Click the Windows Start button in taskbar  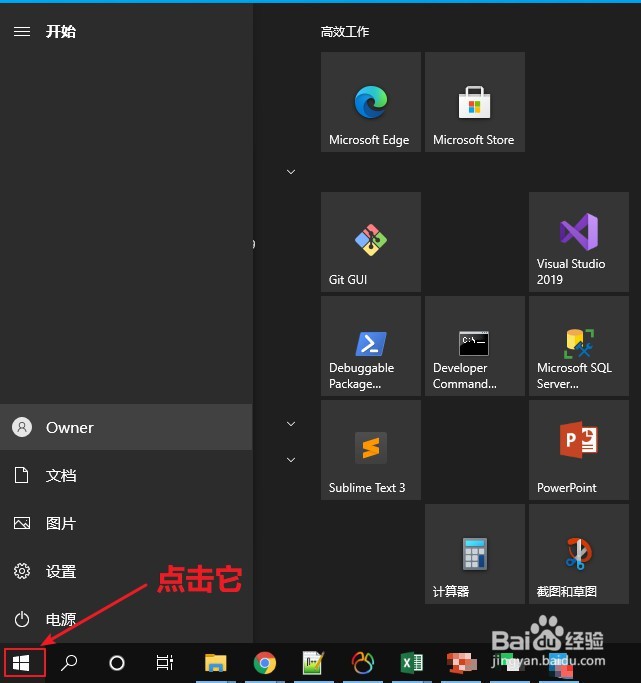(x=21, y=663)
